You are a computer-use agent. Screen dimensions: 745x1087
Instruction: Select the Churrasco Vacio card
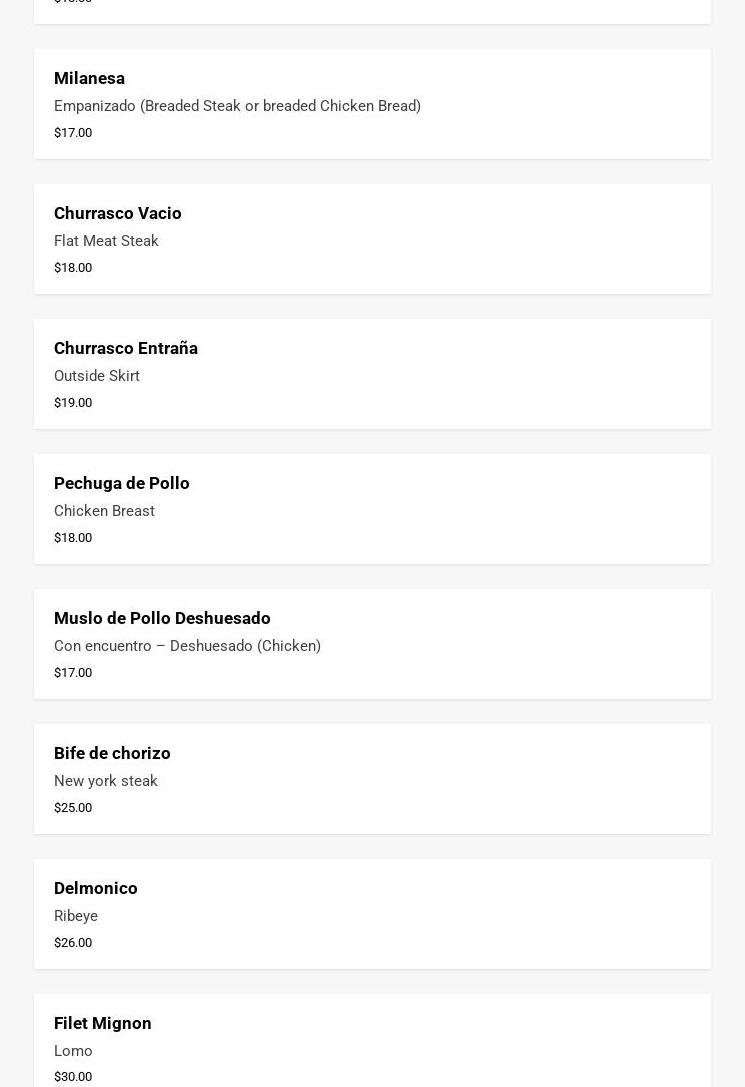click(x=372, y=239)
